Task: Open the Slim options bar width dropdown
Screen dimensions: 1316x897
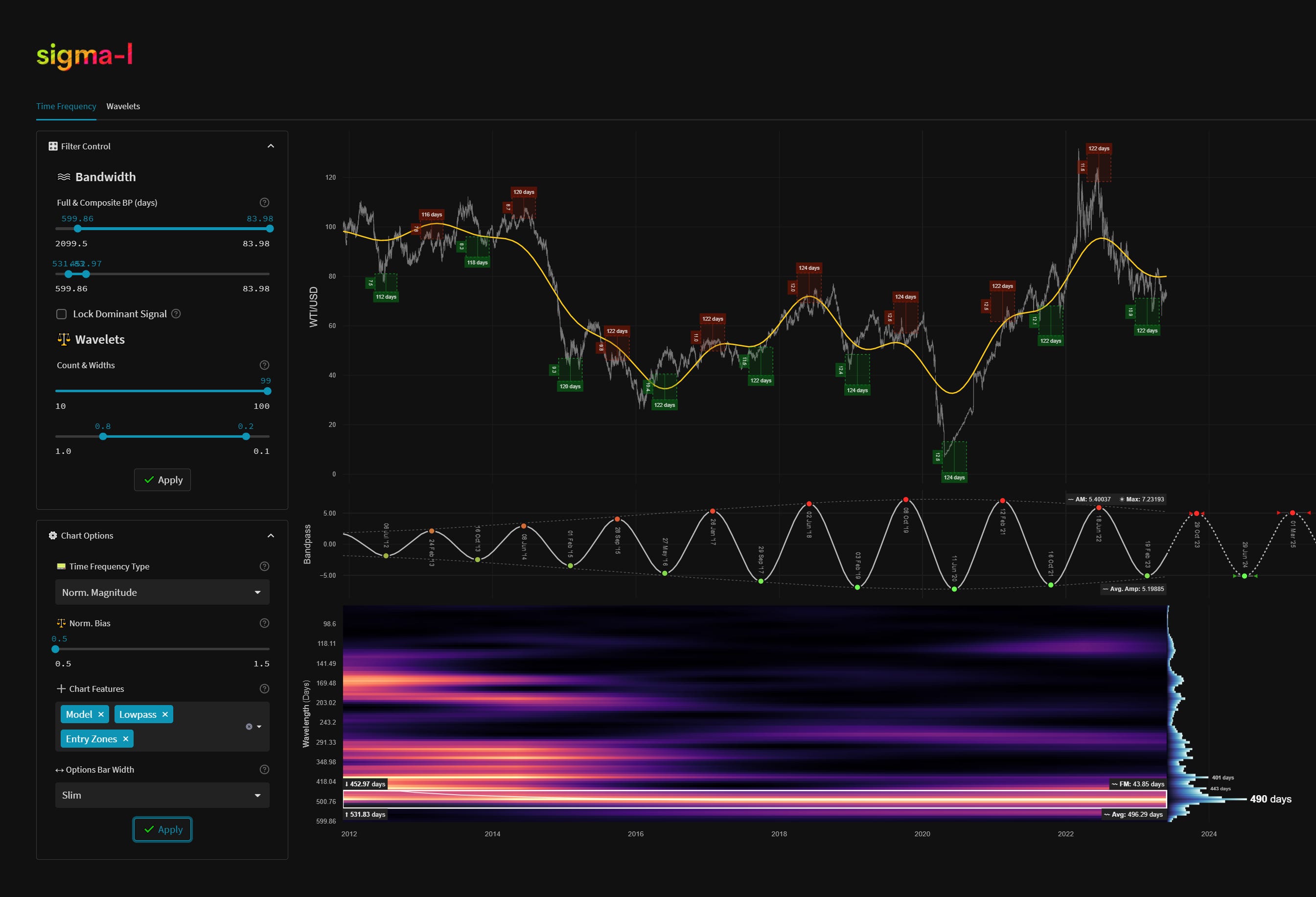Action: [162, 795]
